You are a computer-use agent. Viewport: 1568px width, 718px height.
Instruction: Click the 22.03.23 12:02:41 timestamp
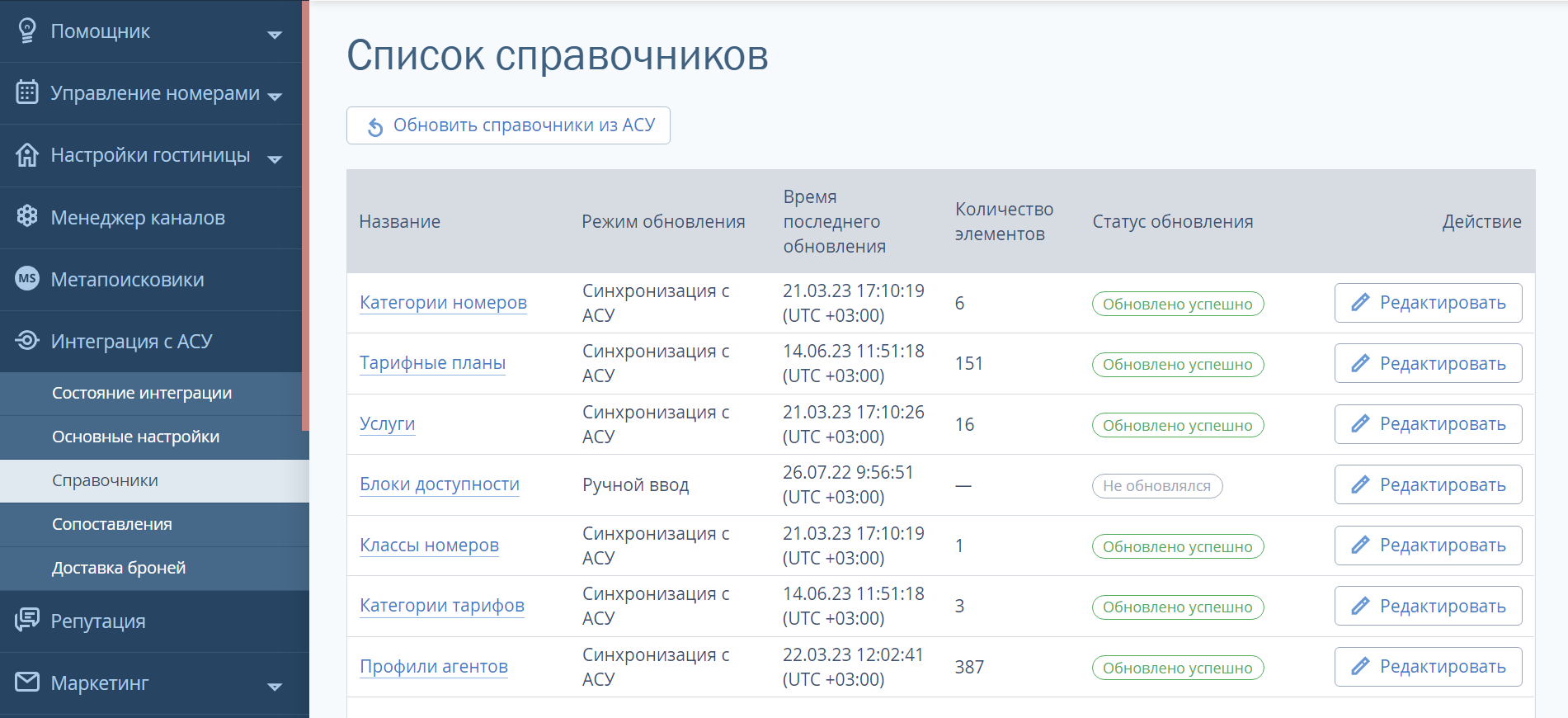coord(853,655)
